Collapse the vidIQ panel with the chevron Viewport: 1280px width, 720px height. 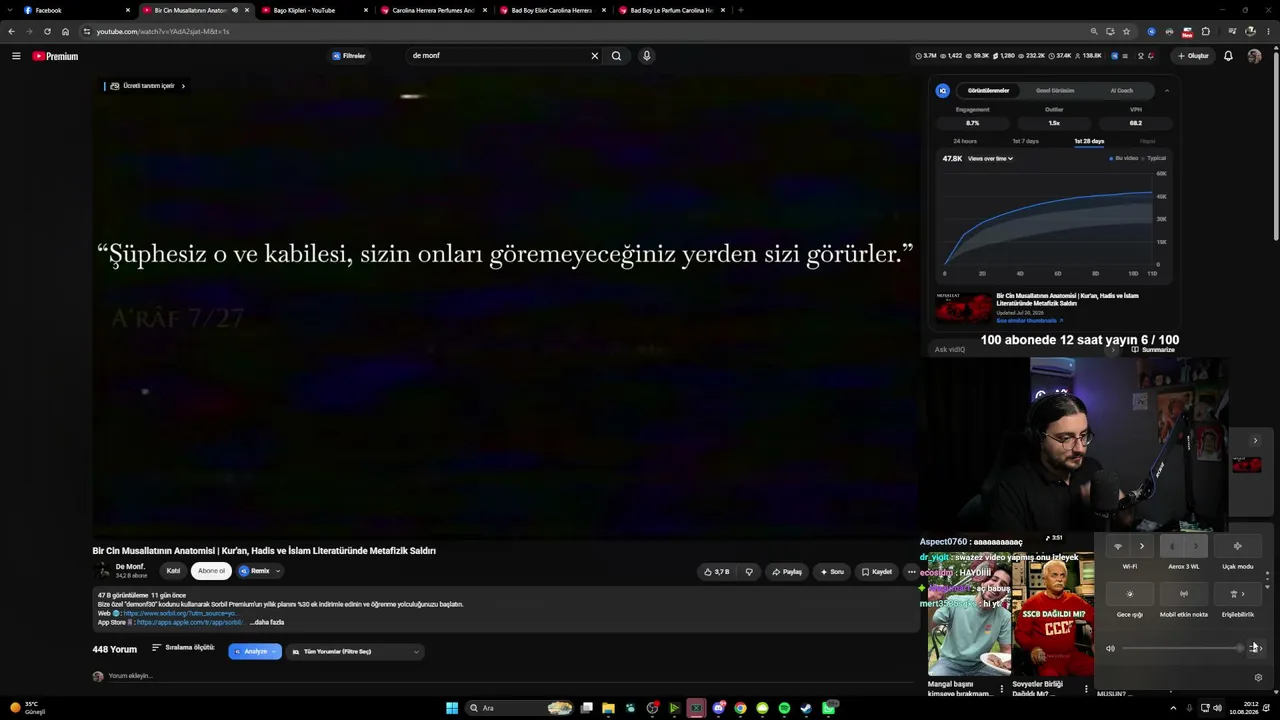click(x=1166, y=90)
